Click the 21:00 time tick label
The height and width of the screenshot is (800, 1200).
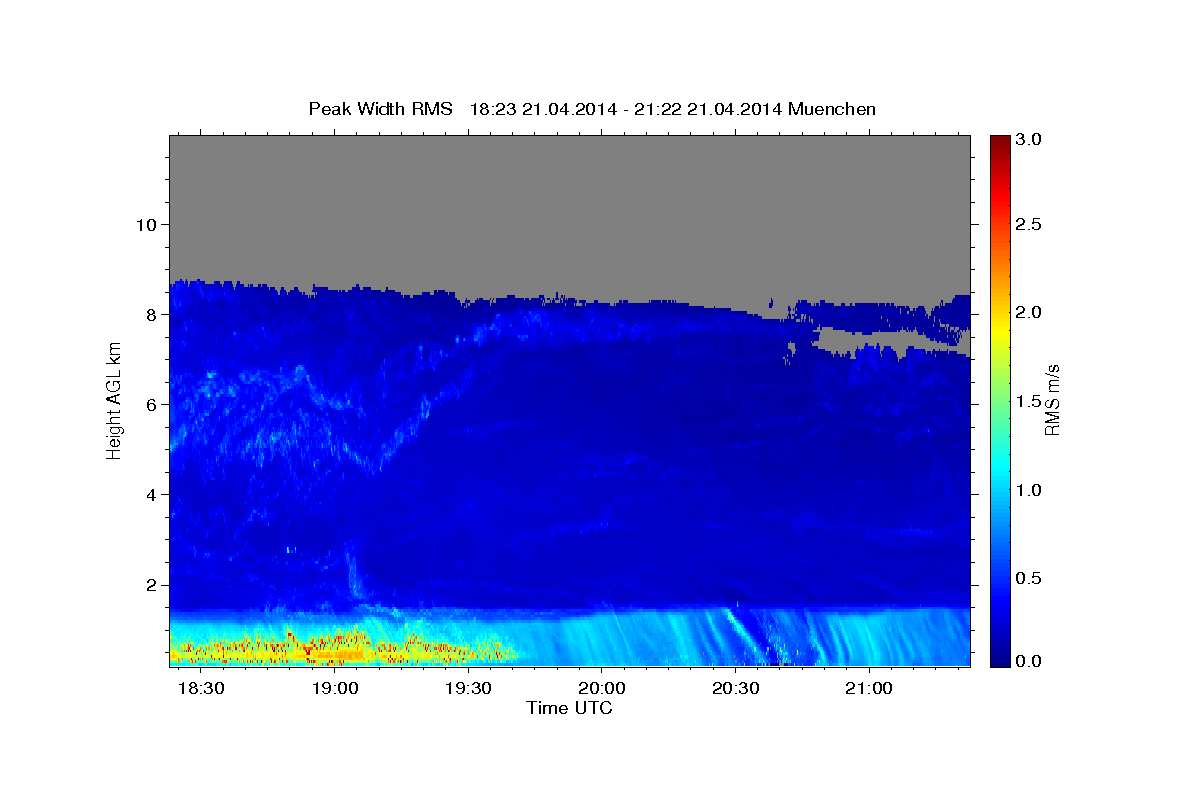click(867, 689)
